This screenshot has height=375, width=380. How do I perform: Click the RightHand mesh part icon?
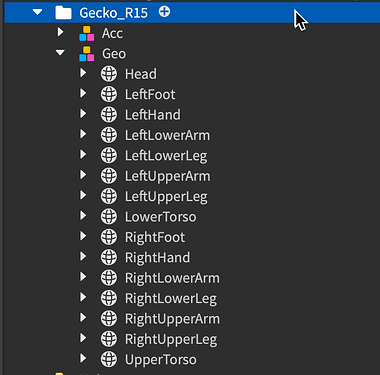tap(109, 257)
